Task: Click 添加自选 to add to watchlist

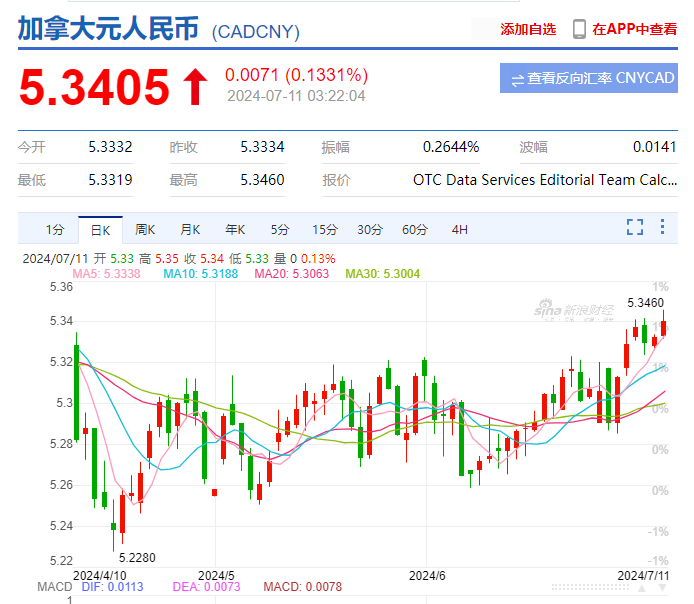Action: [x=528, y=29]
